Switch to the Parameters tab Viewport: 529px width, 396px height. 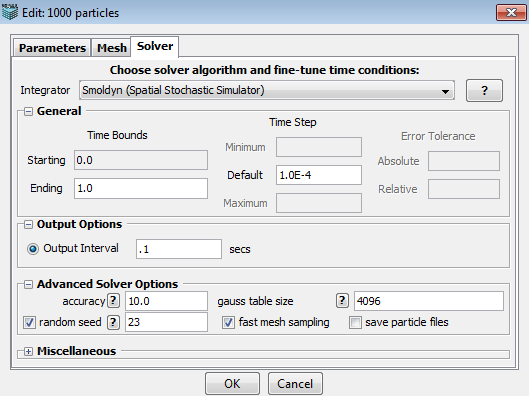[52, 48]
